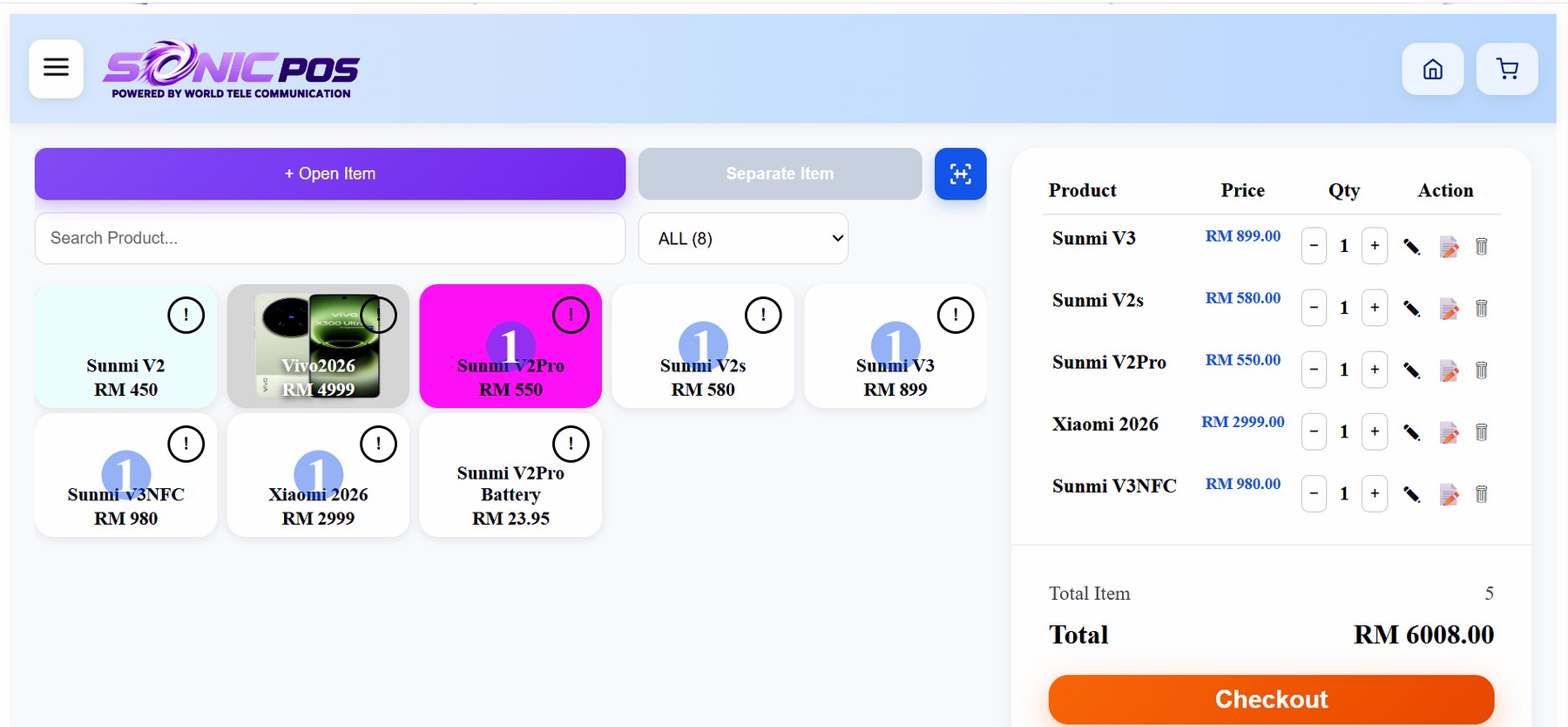Click the barcode scan icon button
The image size is (1568, 727).
[x=960, y=173]
